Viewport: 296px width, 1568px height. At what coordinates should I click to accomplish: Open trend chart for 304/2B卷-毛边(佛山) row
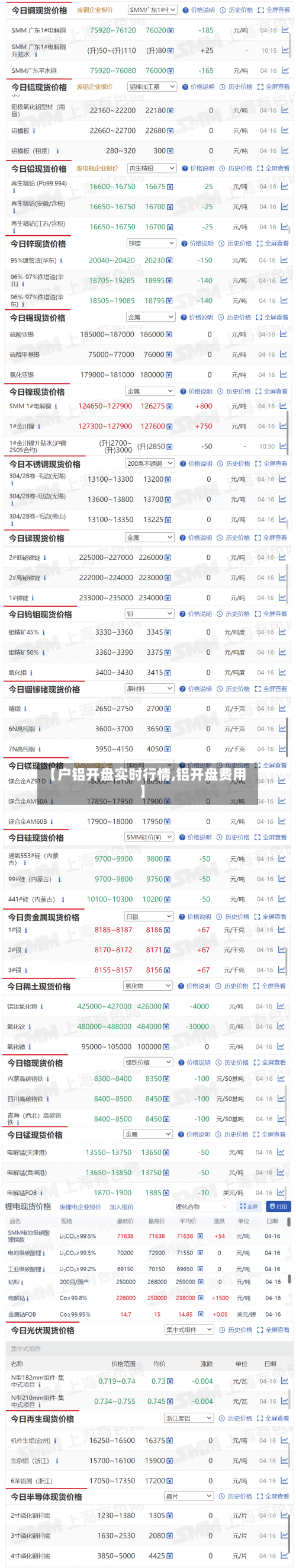tap(283, 519)
